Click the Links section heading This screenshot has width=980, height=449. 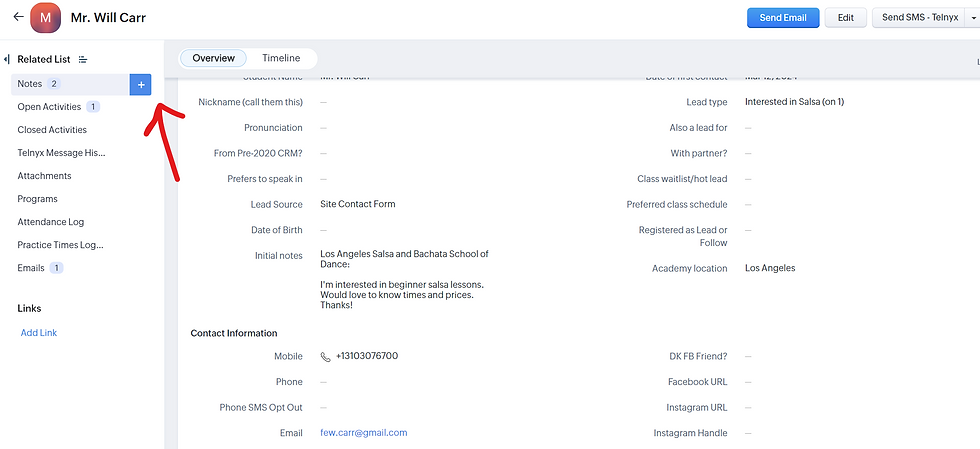tap(29, 308)
